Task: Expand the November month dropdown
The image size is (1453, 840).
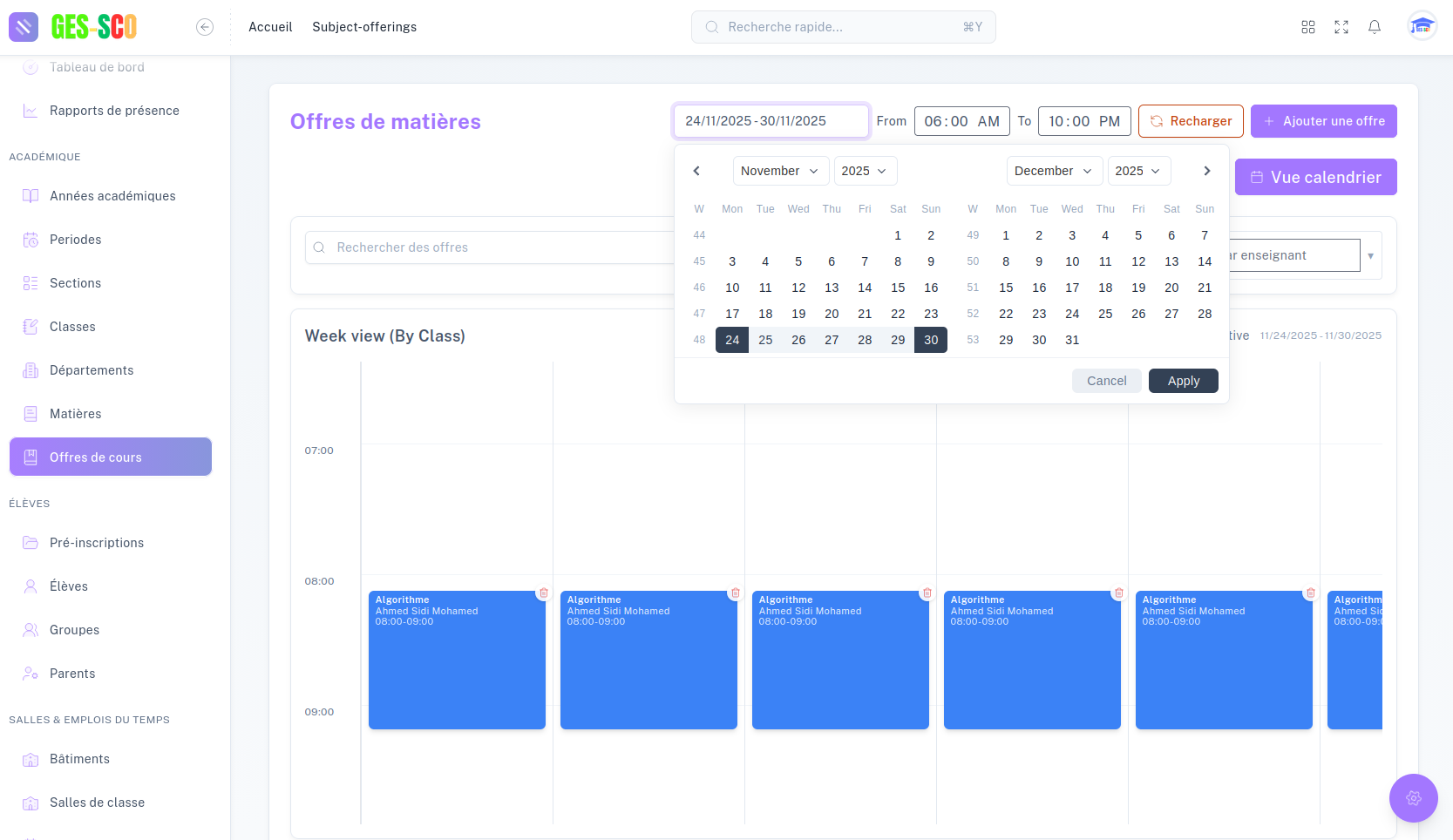Action: 779,171
